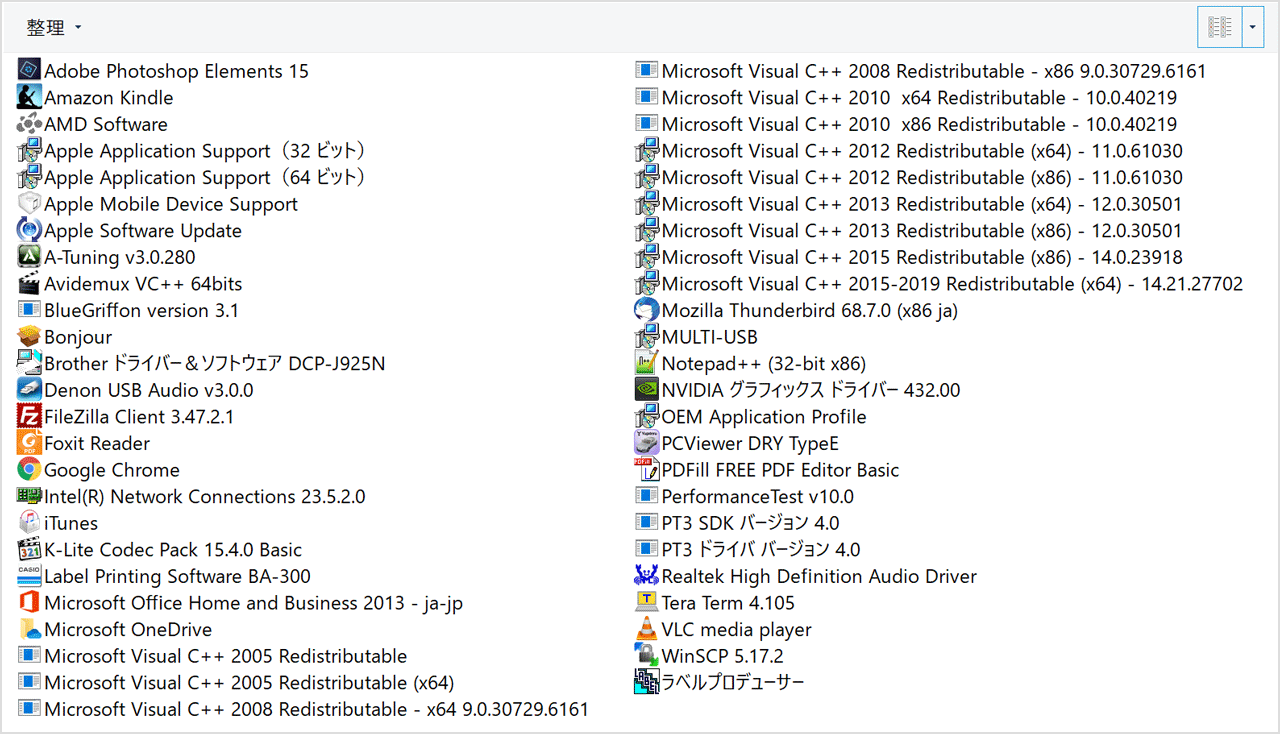The width and height of the screenshot is (1280, 734).
Task: Click the iTunes icon
Action: [x=29, y=523]
